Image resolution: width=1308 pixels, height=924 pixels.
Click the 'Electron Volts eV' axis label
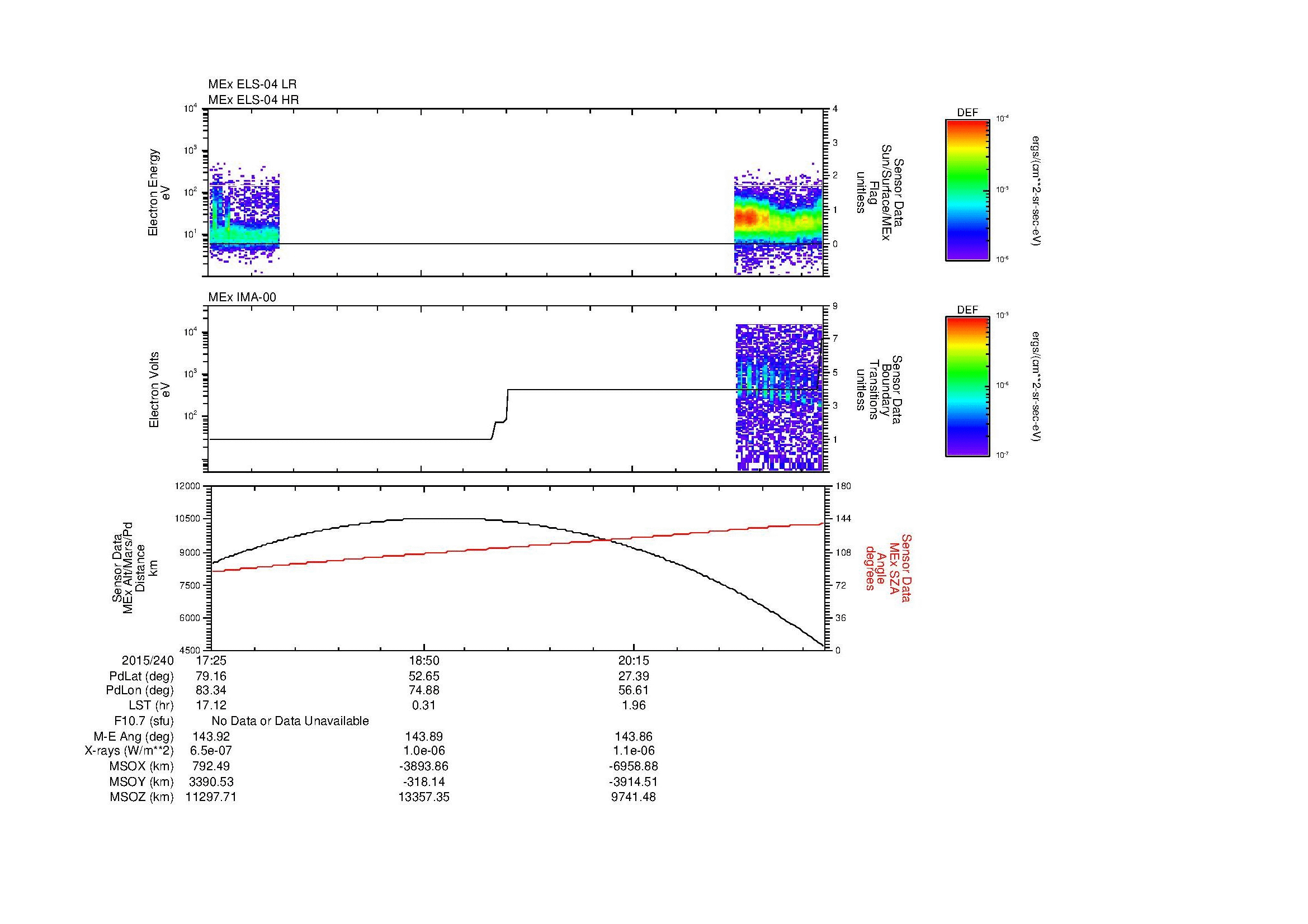pyautogui.click(x=159, y=390)
